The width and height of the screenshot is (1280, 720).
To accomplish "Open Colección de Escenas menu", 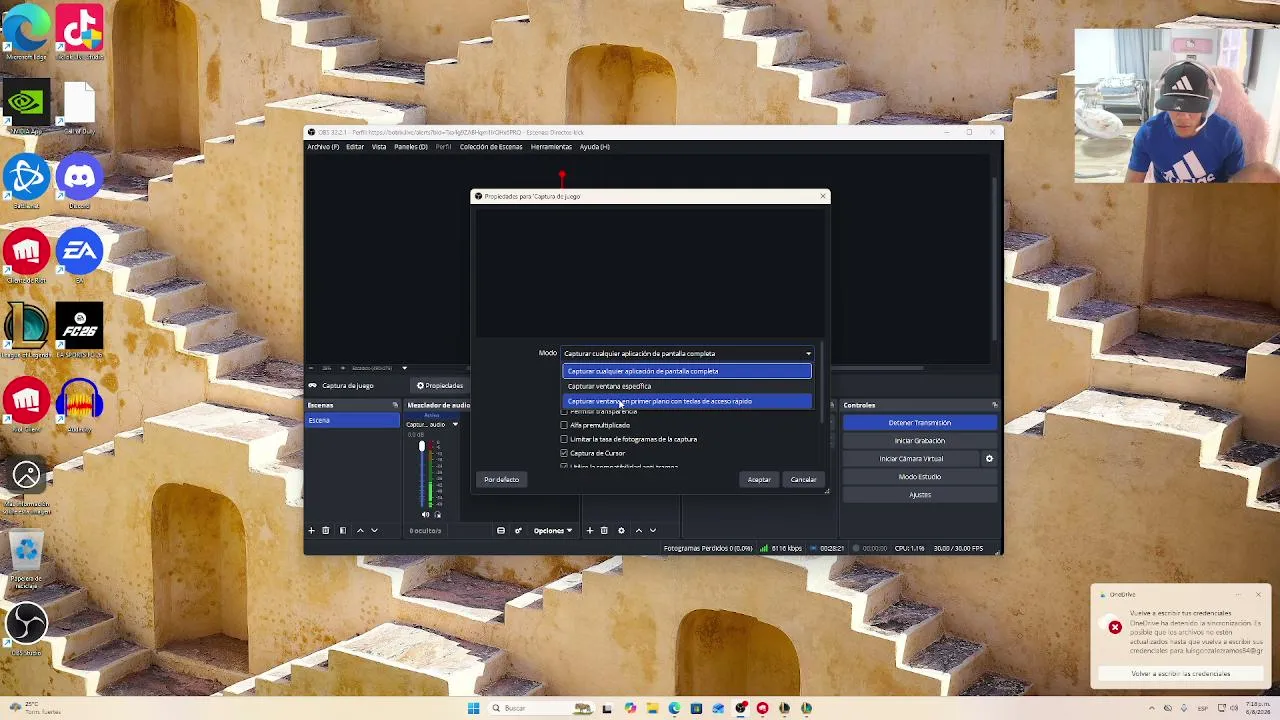I will click(491, 147).
